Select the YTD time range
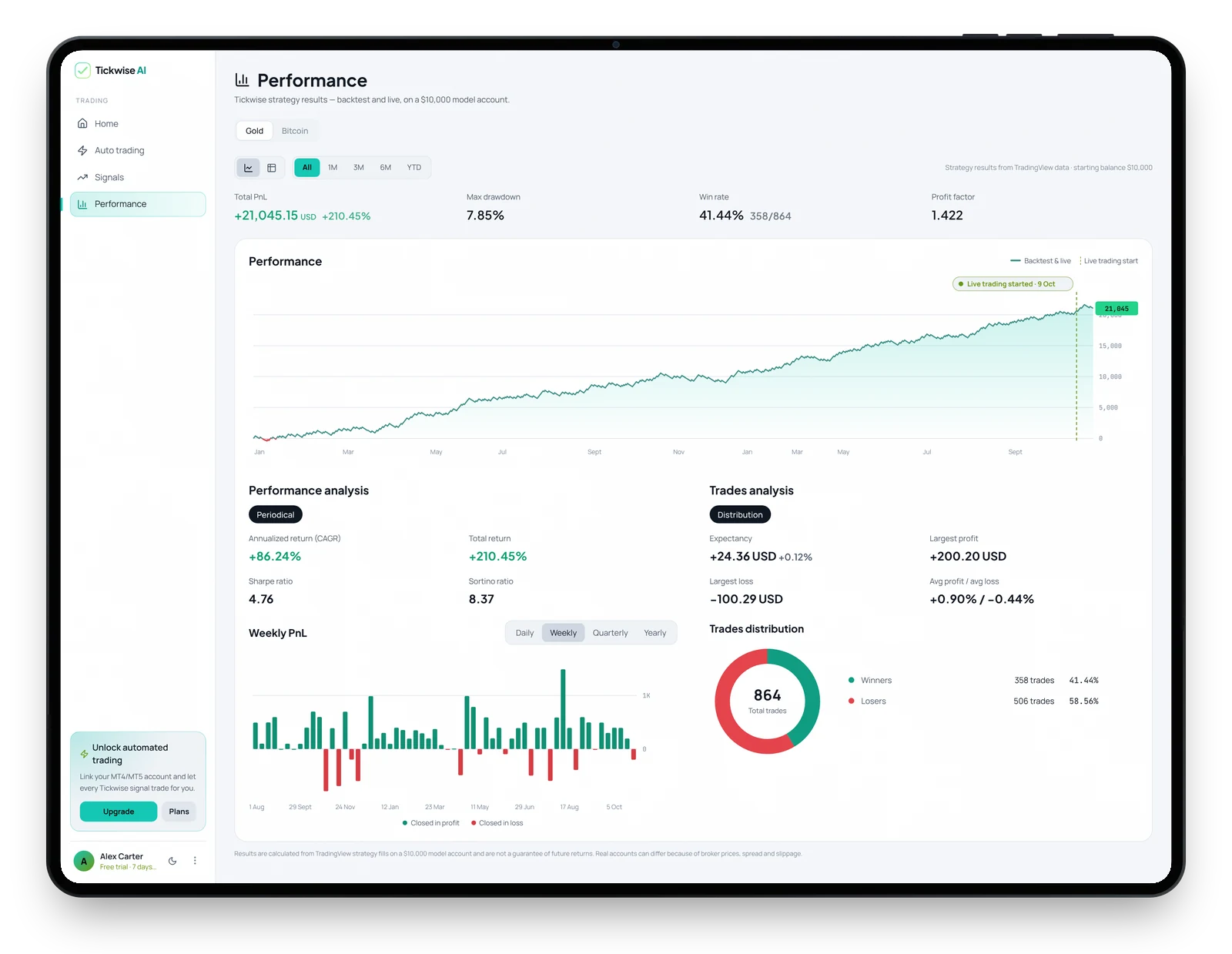Screen dimensions: 1232x954 [x=414, y=168]
